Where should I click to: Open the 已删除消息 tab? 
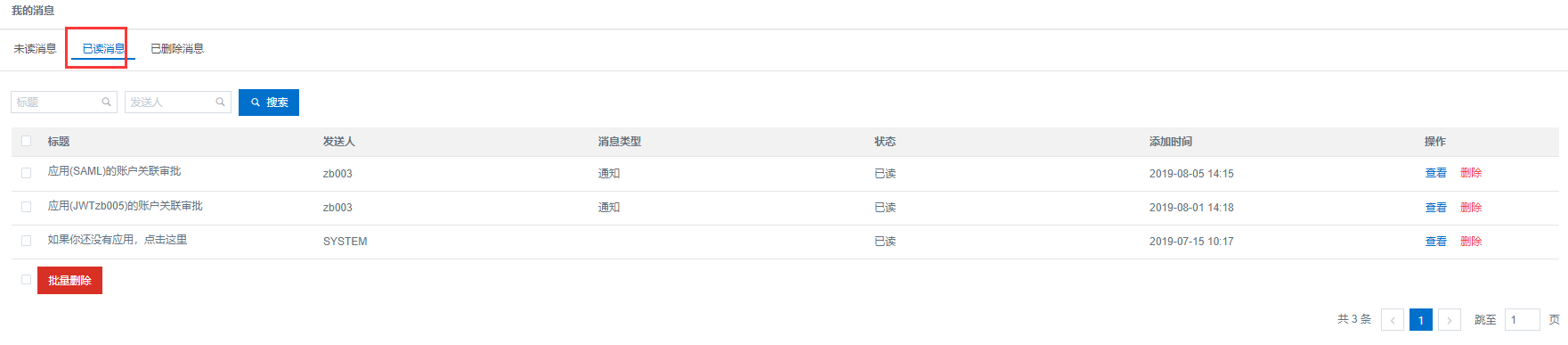click(x=177, y=49)
